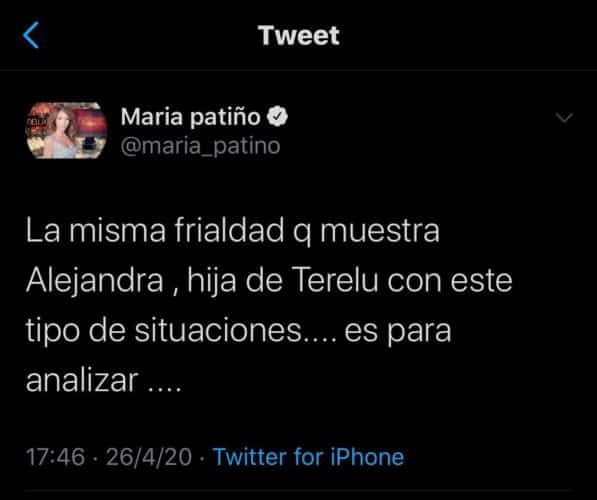Image resolution: width=597 pixels, height=500 pixels.
Task: Click the words es para in the tweet
Action: (398, 332)
